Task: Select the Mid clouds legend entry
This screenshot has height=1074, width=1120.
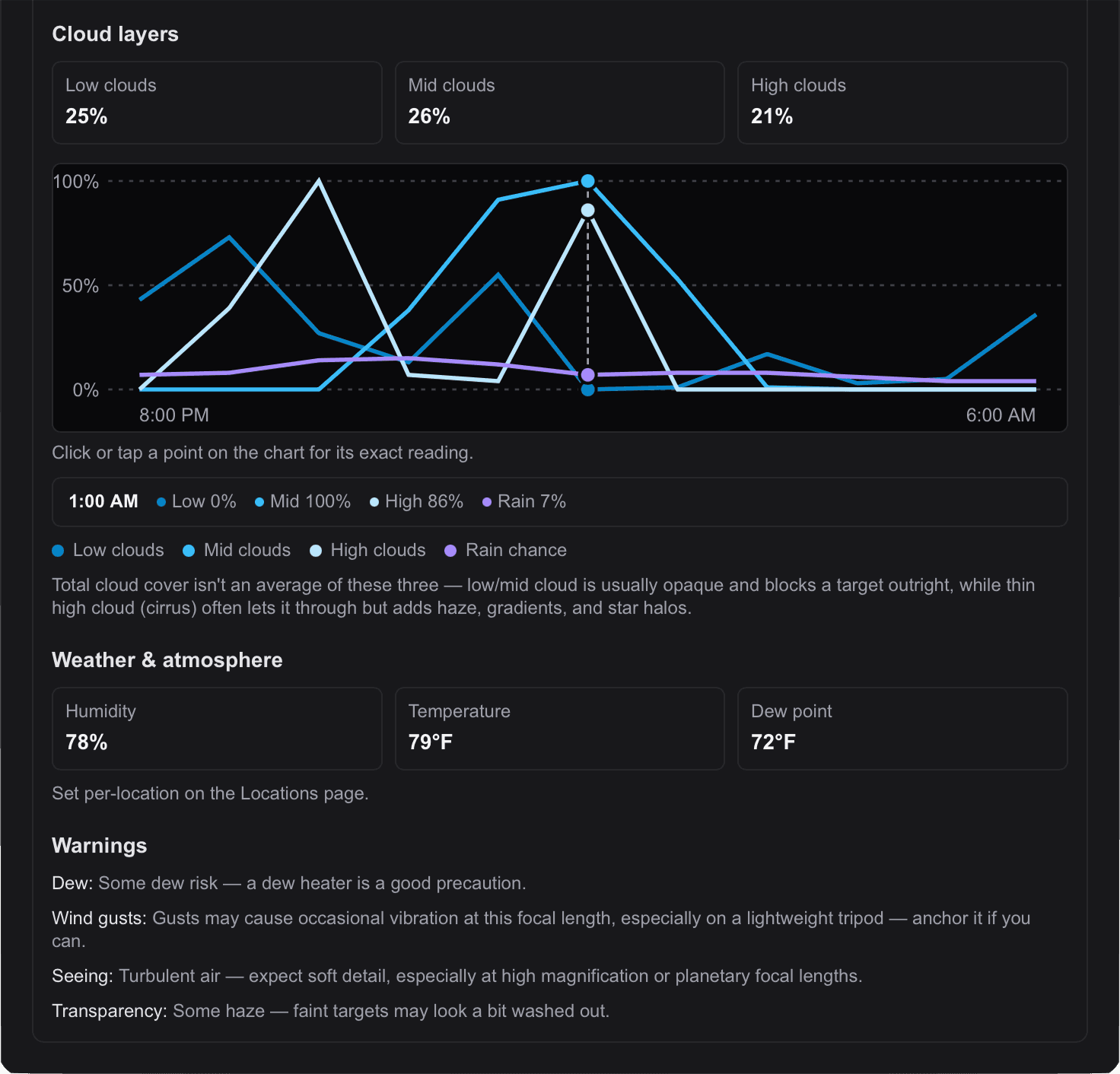Action: pos(237,550)
